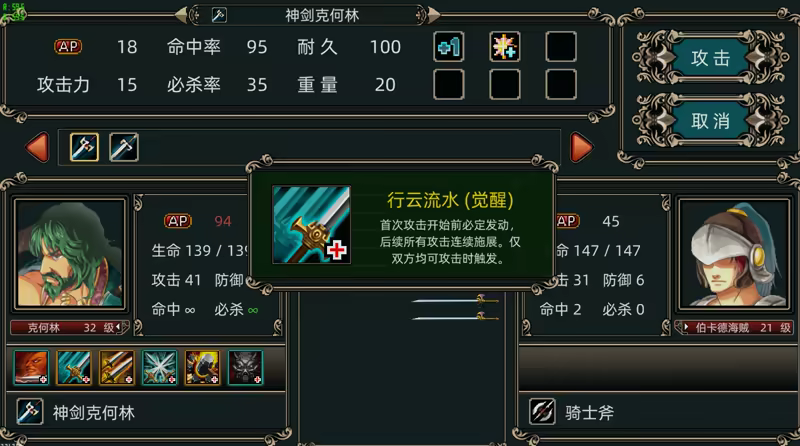The image size is (800, 446).
Task: Click the right arrow beside the 神剑克何林 title
Action: click(433, 15)
